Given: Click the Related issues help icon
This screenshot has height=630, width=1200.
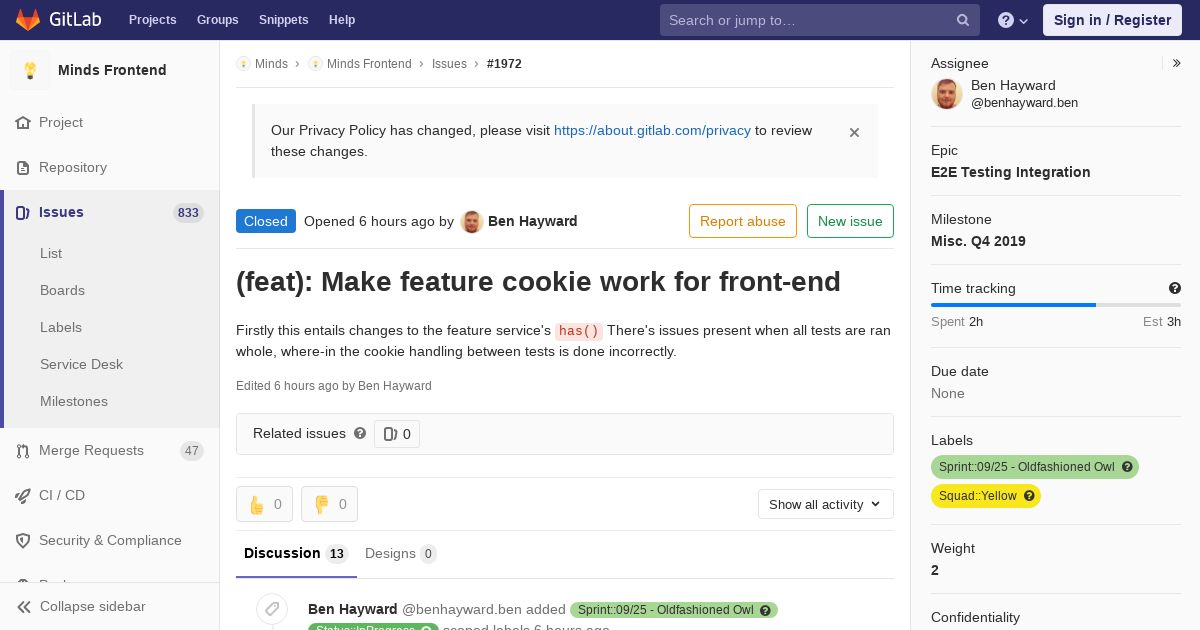Looking at the screenshot, I should 360,433.
